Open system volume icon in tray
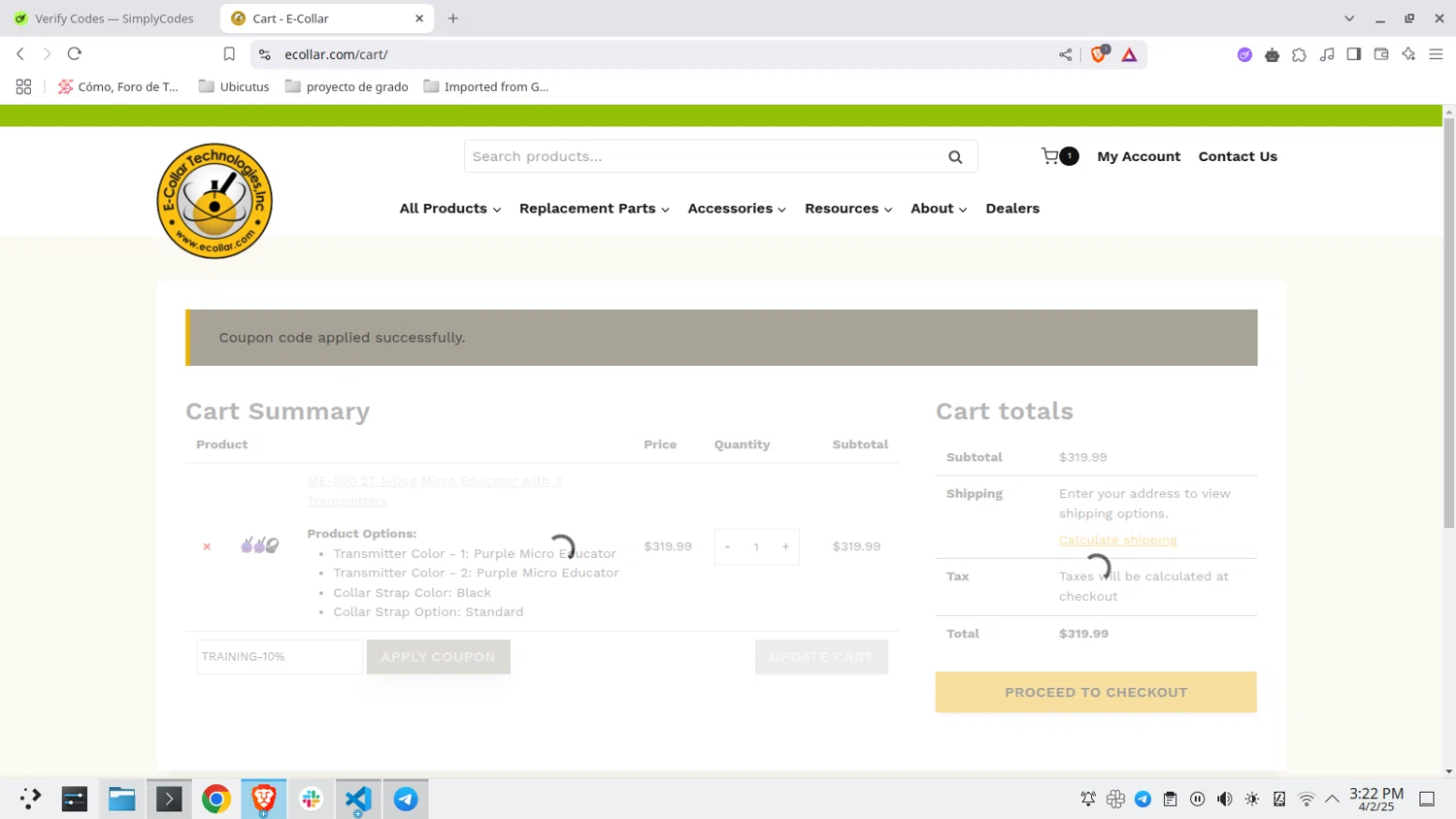The height and width of the screenshot is (819, 1456). [1225, 799]
